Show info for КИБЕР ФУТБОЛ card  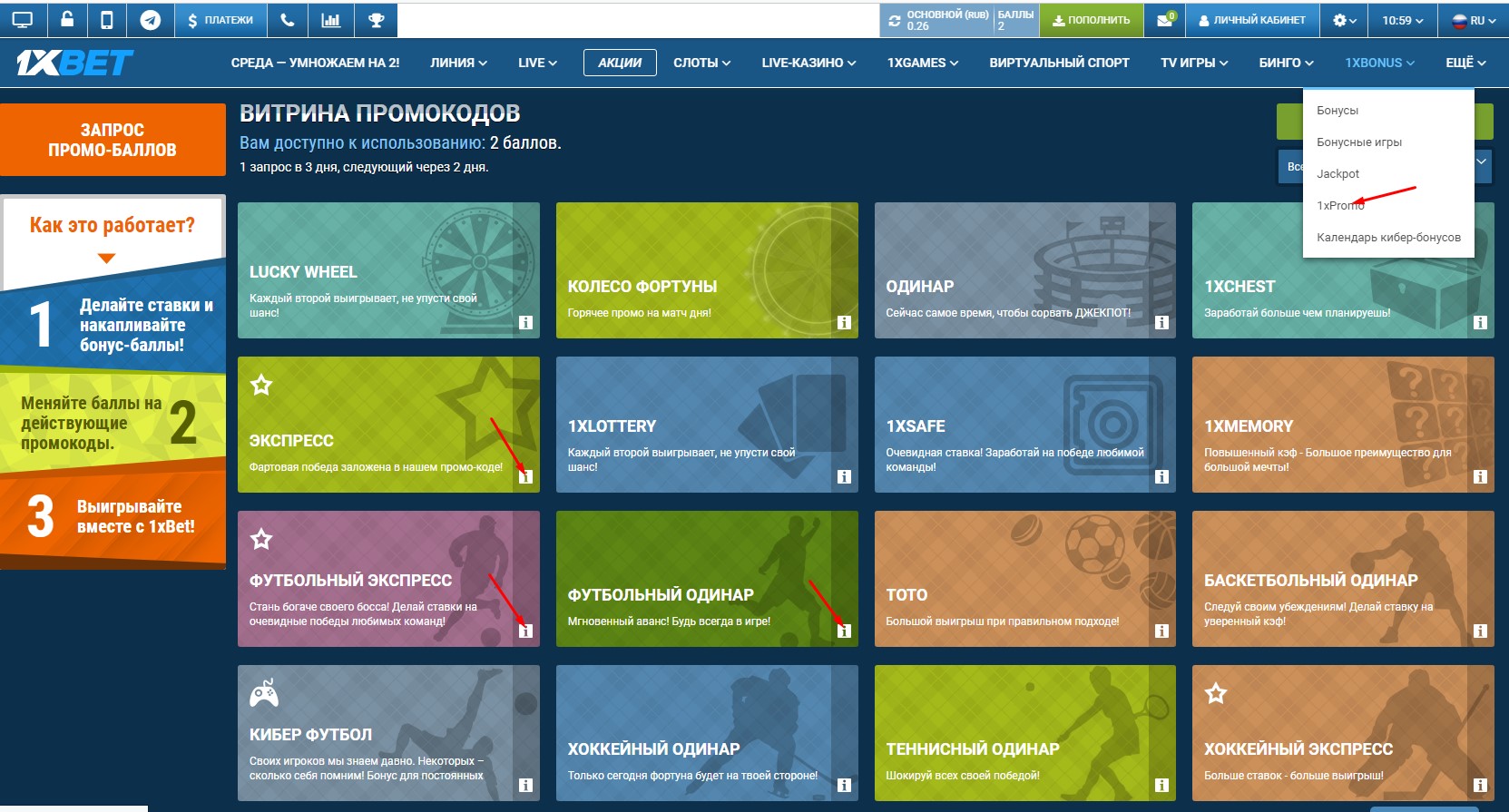[x=525, y=785]
